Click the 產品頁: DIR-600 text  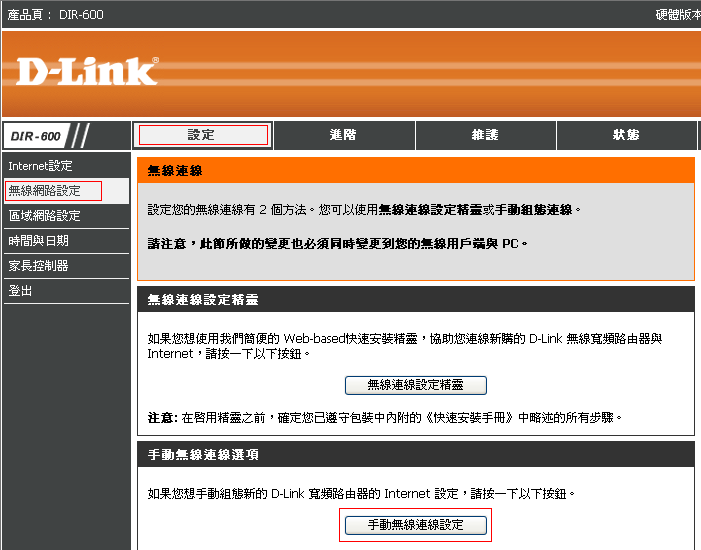coord(55,15)
